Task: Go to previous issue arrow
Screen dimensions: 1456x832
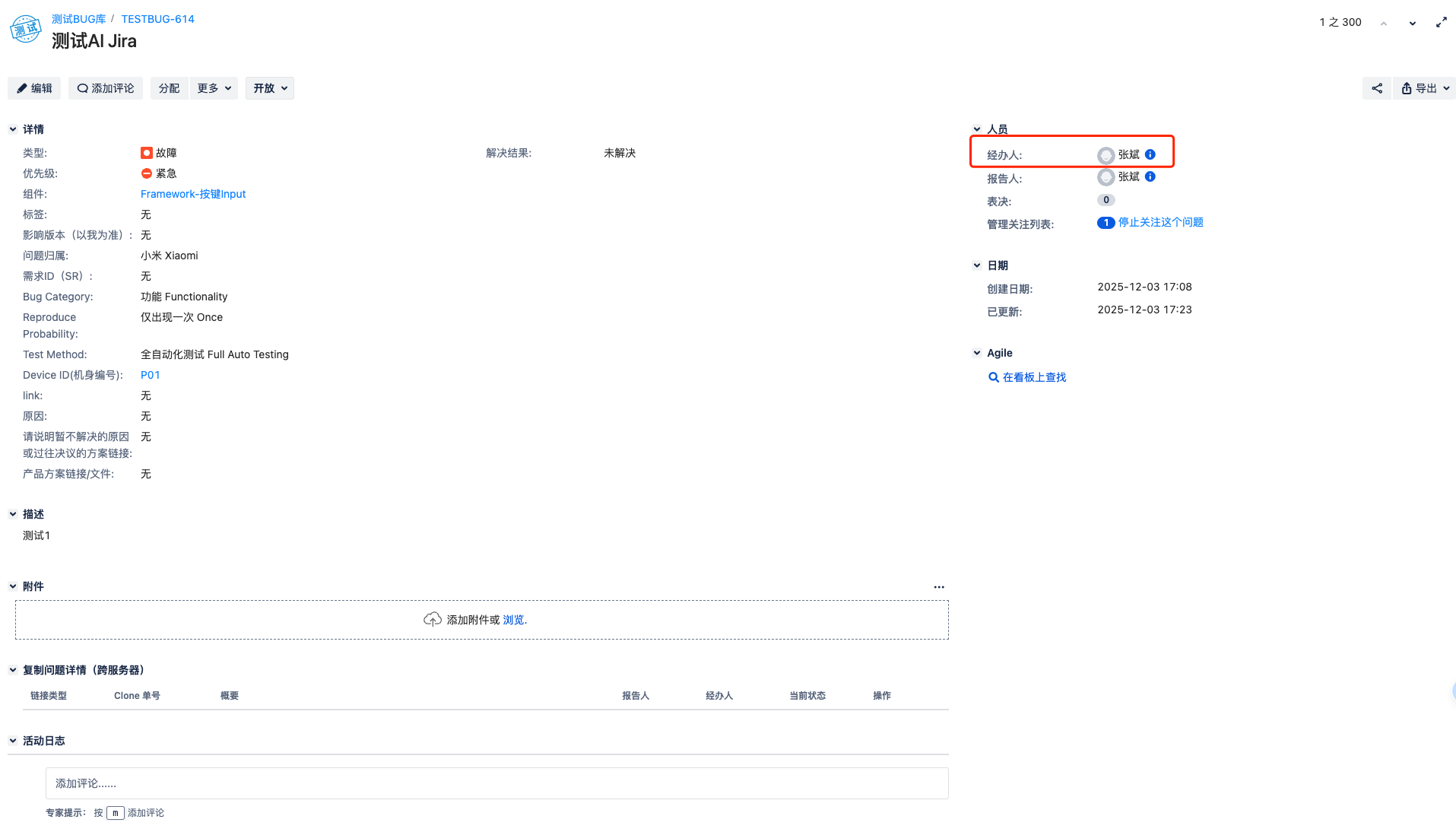Action: (x=1384, y=24)
